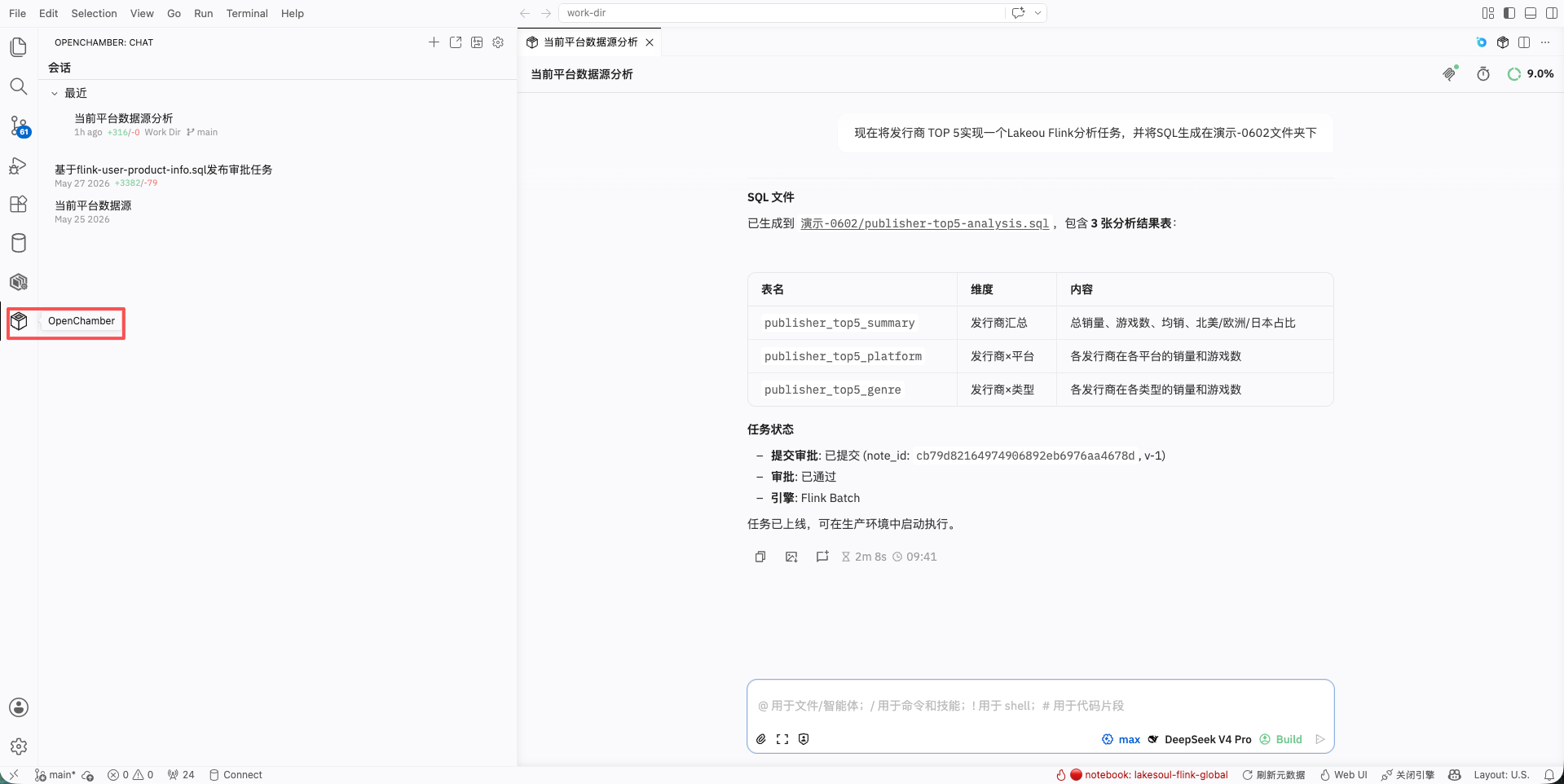Screen dimensions: 1564x784
Task: Open the Source Control view
Action: click(x=19, y=126)
